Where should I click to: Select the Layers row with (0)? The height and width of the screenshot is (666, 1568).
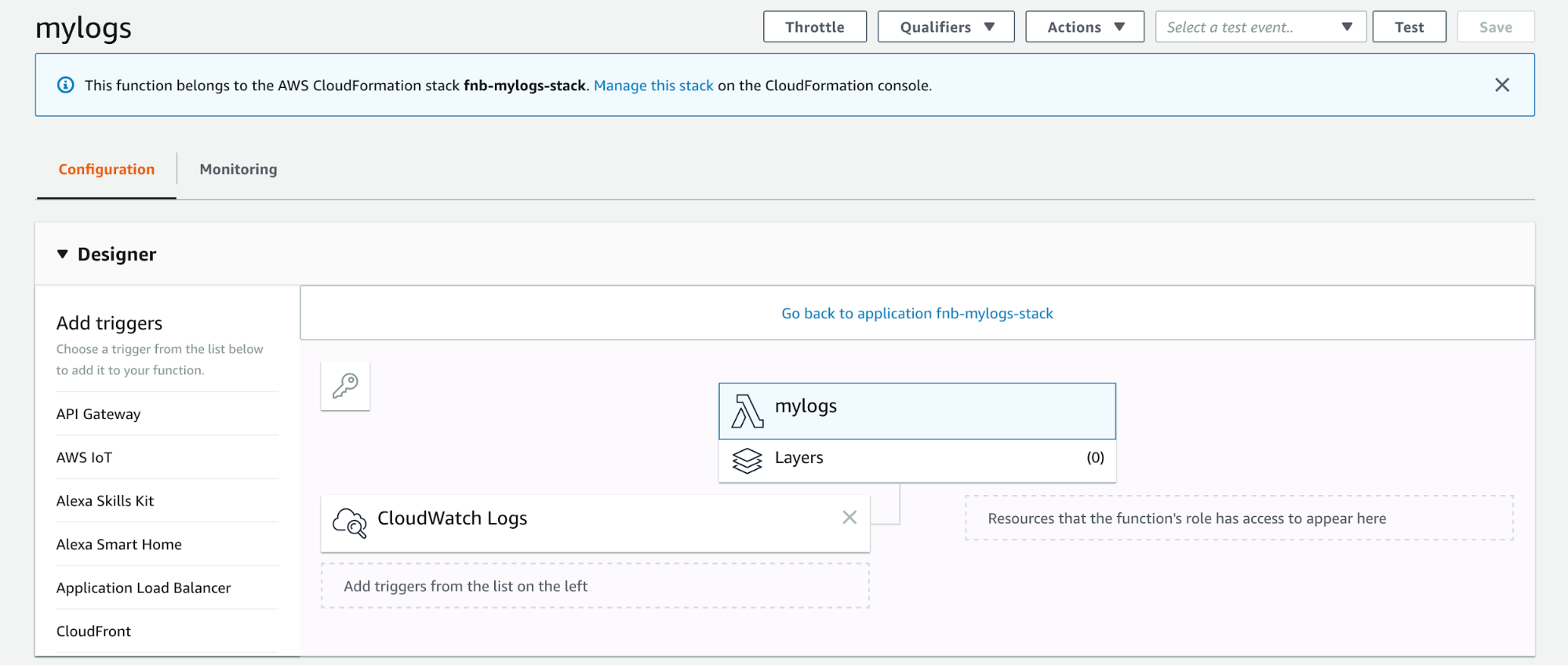[917, 460]
